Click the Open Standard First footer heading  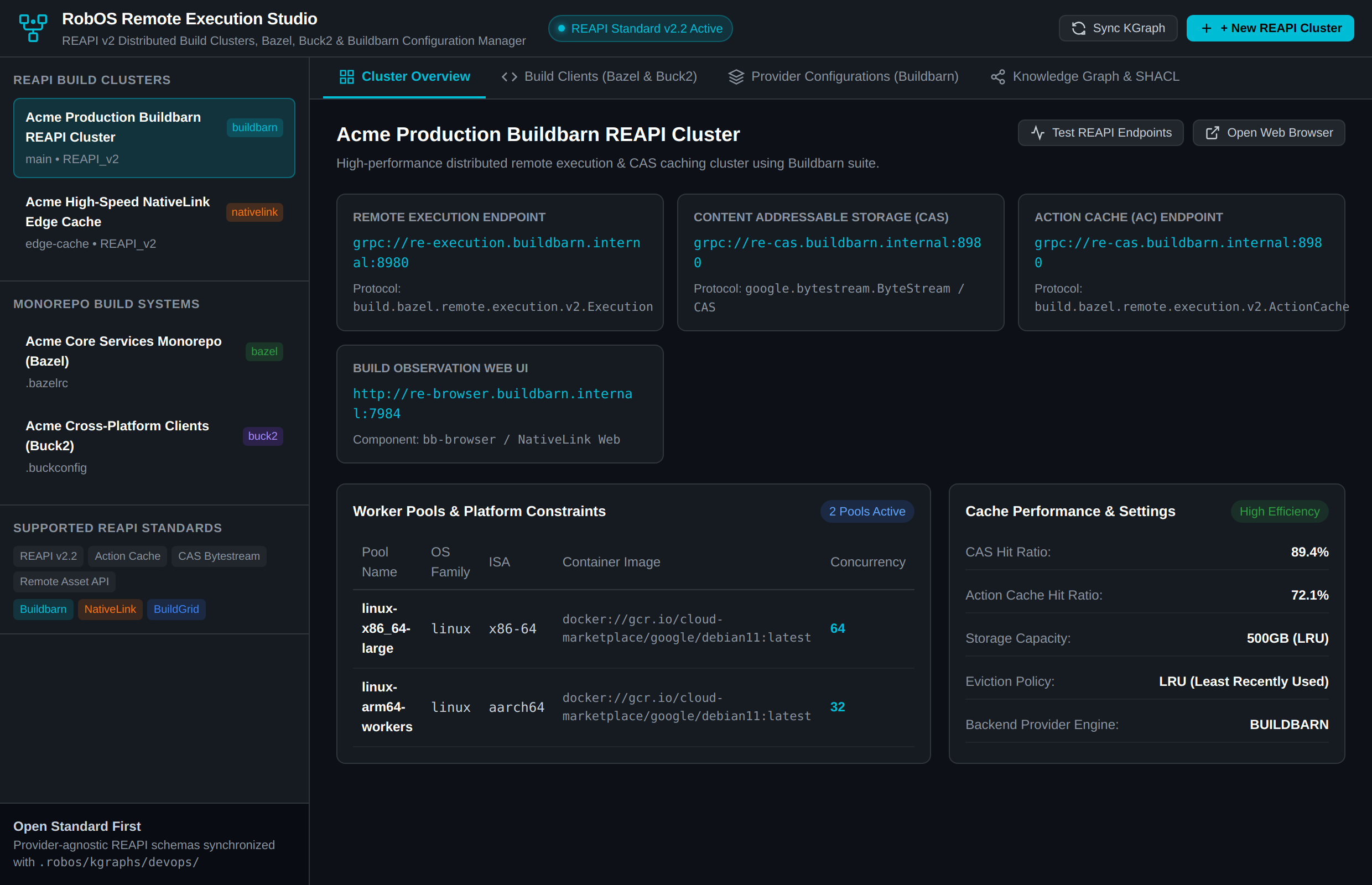(77, 826)
